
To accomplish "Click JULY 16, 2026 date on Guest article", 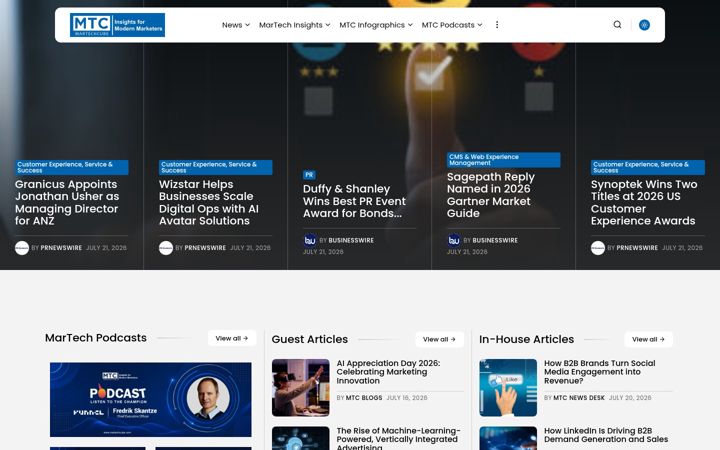I will tap(407, 398).
